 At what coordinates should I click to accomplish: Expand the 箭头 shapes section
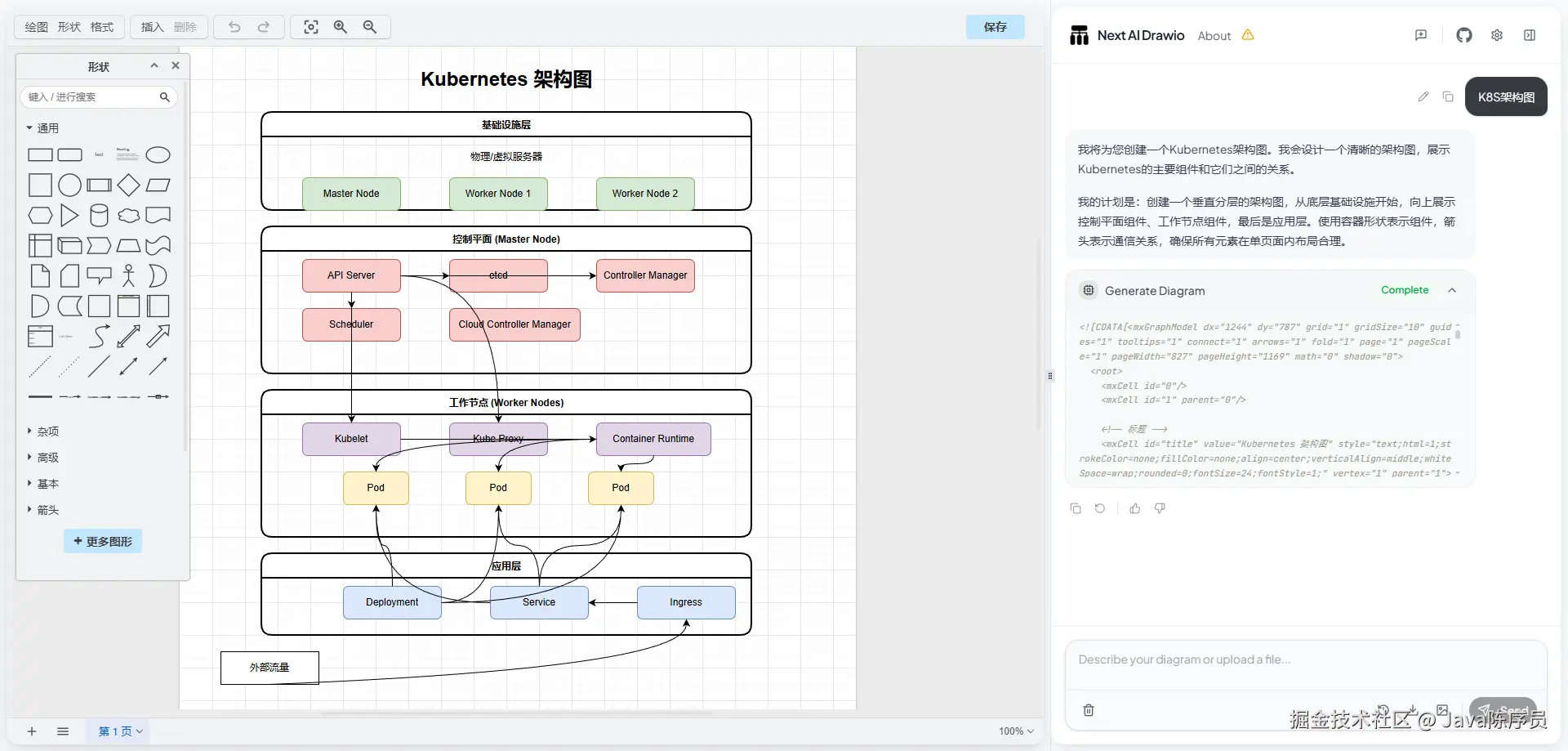click(42, 510)
